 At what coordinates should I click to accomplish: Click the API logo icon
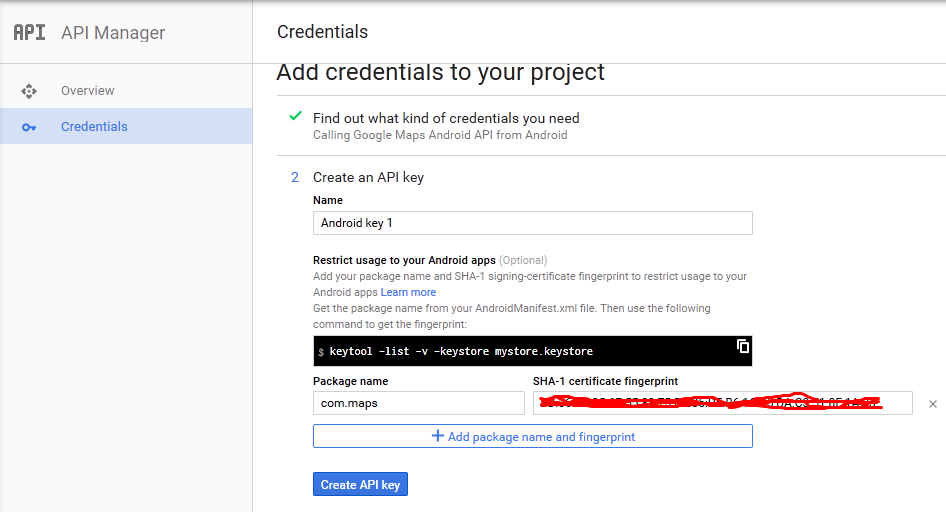click(29, 32)
